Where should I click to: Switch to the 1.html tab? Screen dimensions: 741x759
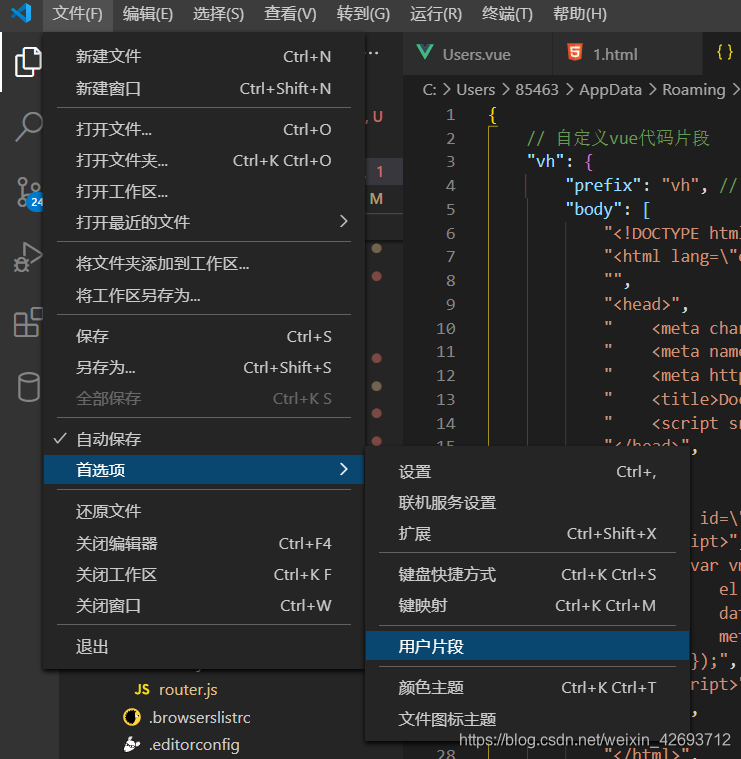click(x=627, y=53)
